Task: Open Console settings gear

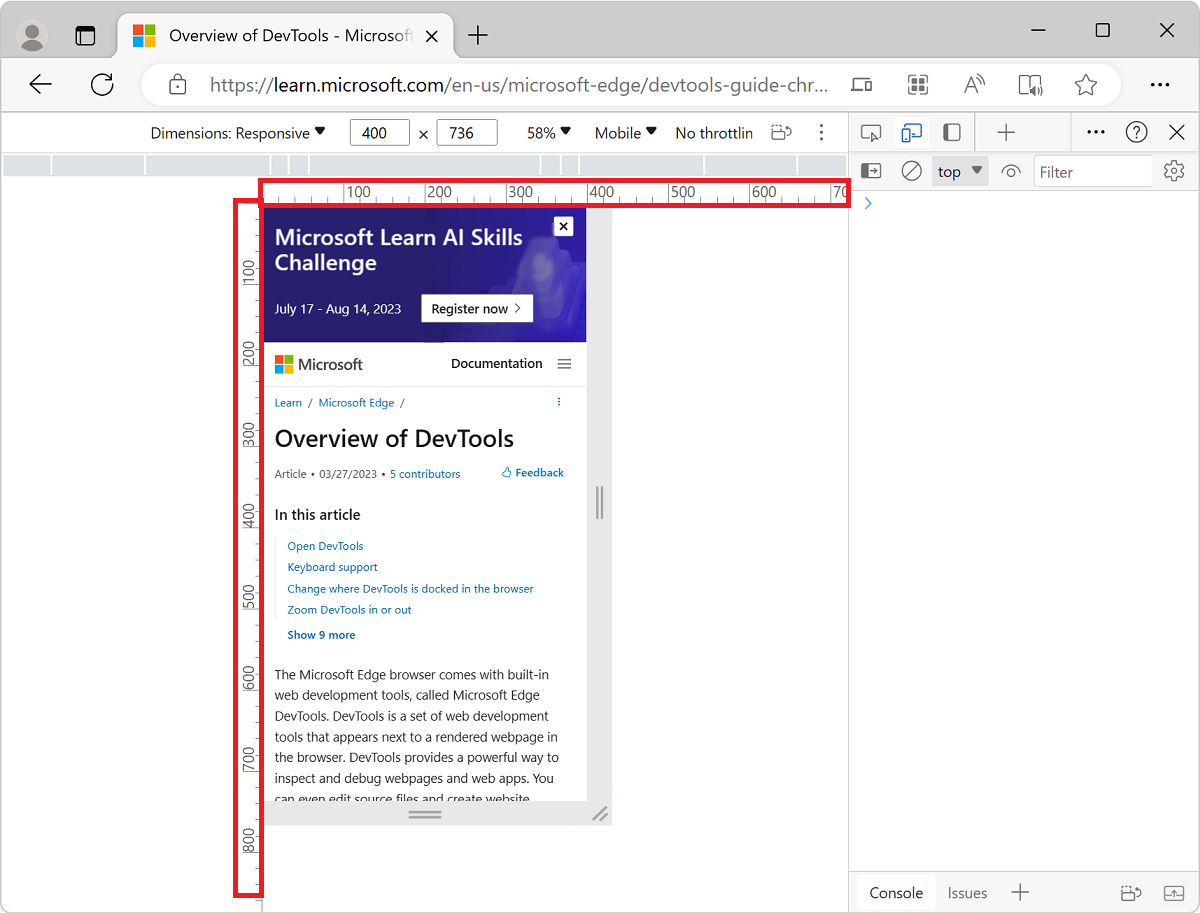Action: click(1173, 172)
